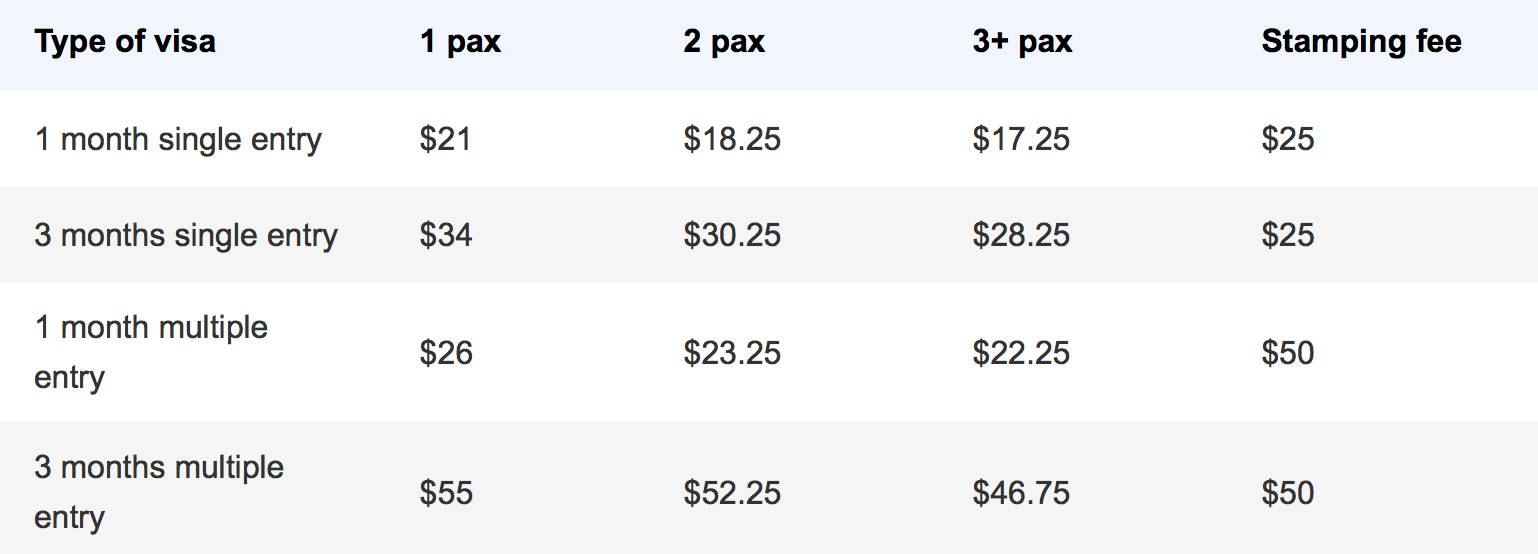Click the 'Type of visa' column header
The height and width of the screenshot is (554, 1538).
coord(125,42)
